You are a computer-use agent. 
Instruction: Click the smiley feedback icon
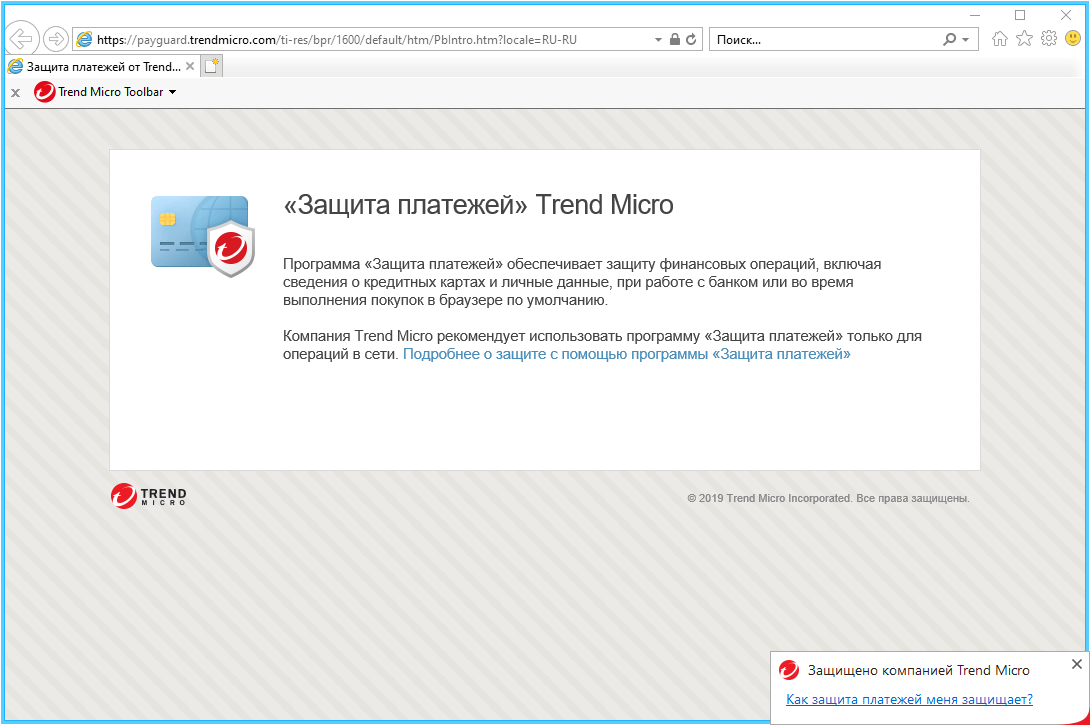(x=1073, y=38)
